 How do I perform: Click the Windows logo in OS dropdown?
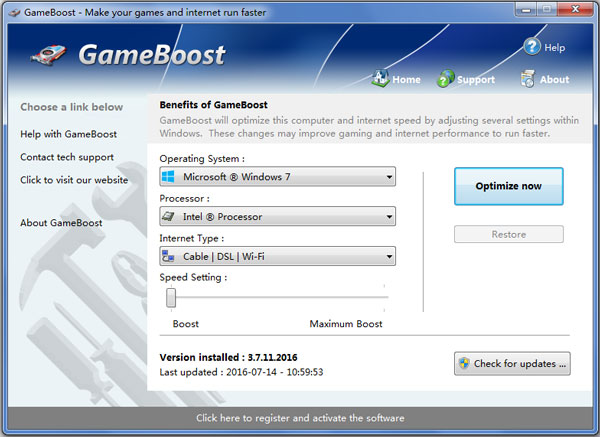coord(168,176)
